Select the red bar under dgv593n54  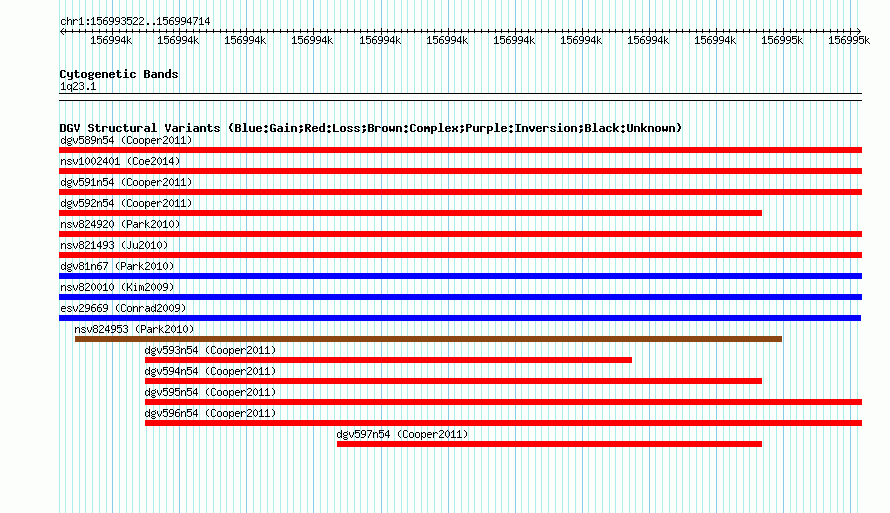[388, 360]
